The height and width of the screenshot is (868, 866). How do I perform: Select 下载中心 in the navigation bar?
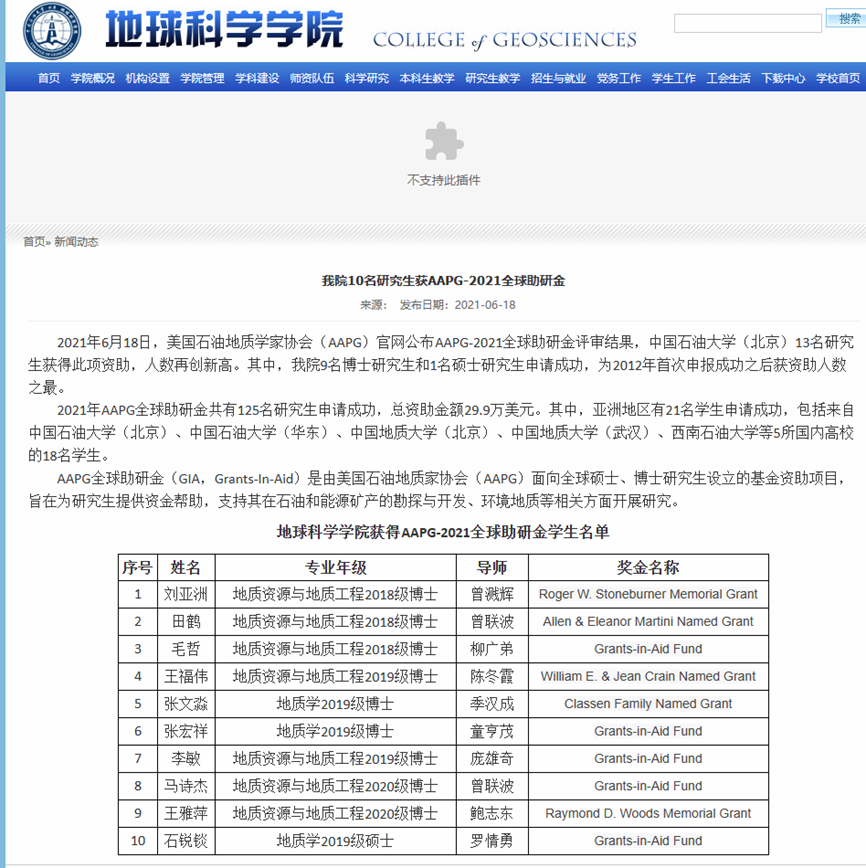point(783,78)
